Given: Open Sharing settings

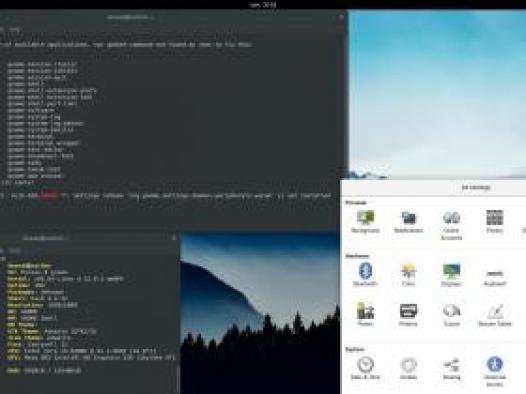Looking at the screenshot, I should [452, 368].
